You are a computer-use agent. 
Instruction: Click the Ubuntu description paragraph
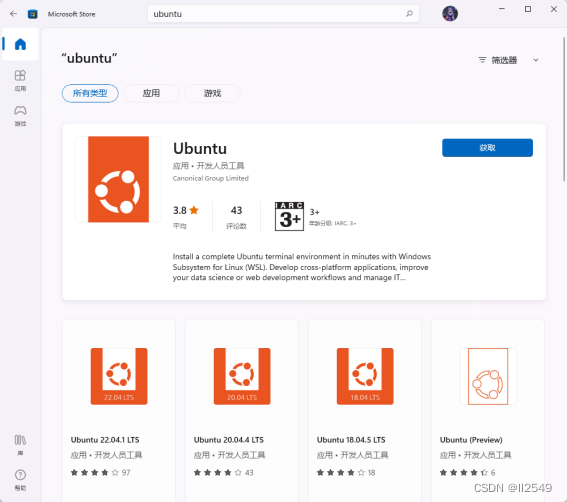302,267
